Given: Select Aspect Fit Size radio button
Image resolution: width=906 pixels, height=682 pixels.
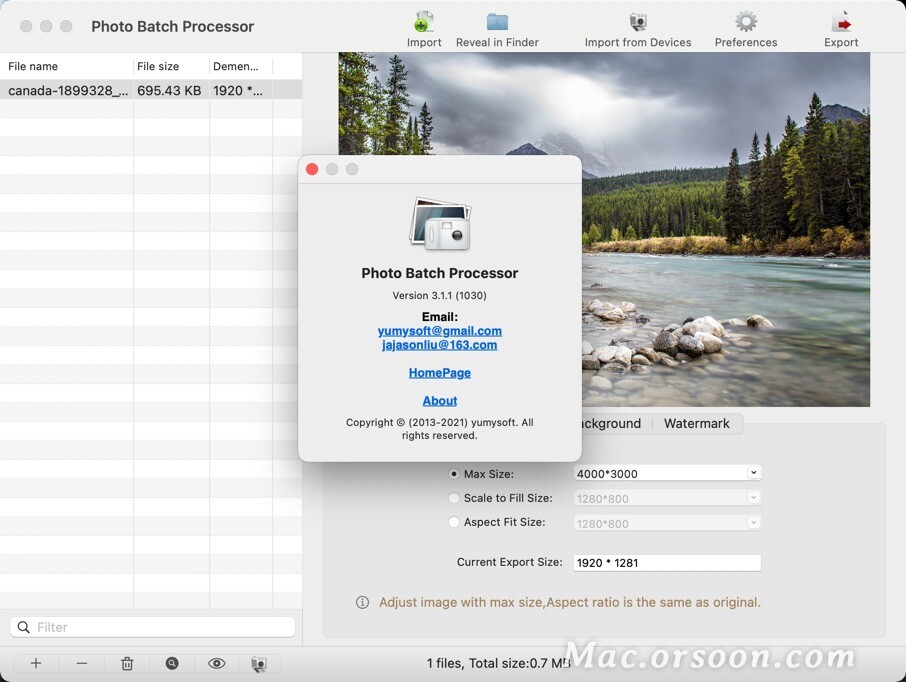Looking at the screenshot, I should click(454, 522).
